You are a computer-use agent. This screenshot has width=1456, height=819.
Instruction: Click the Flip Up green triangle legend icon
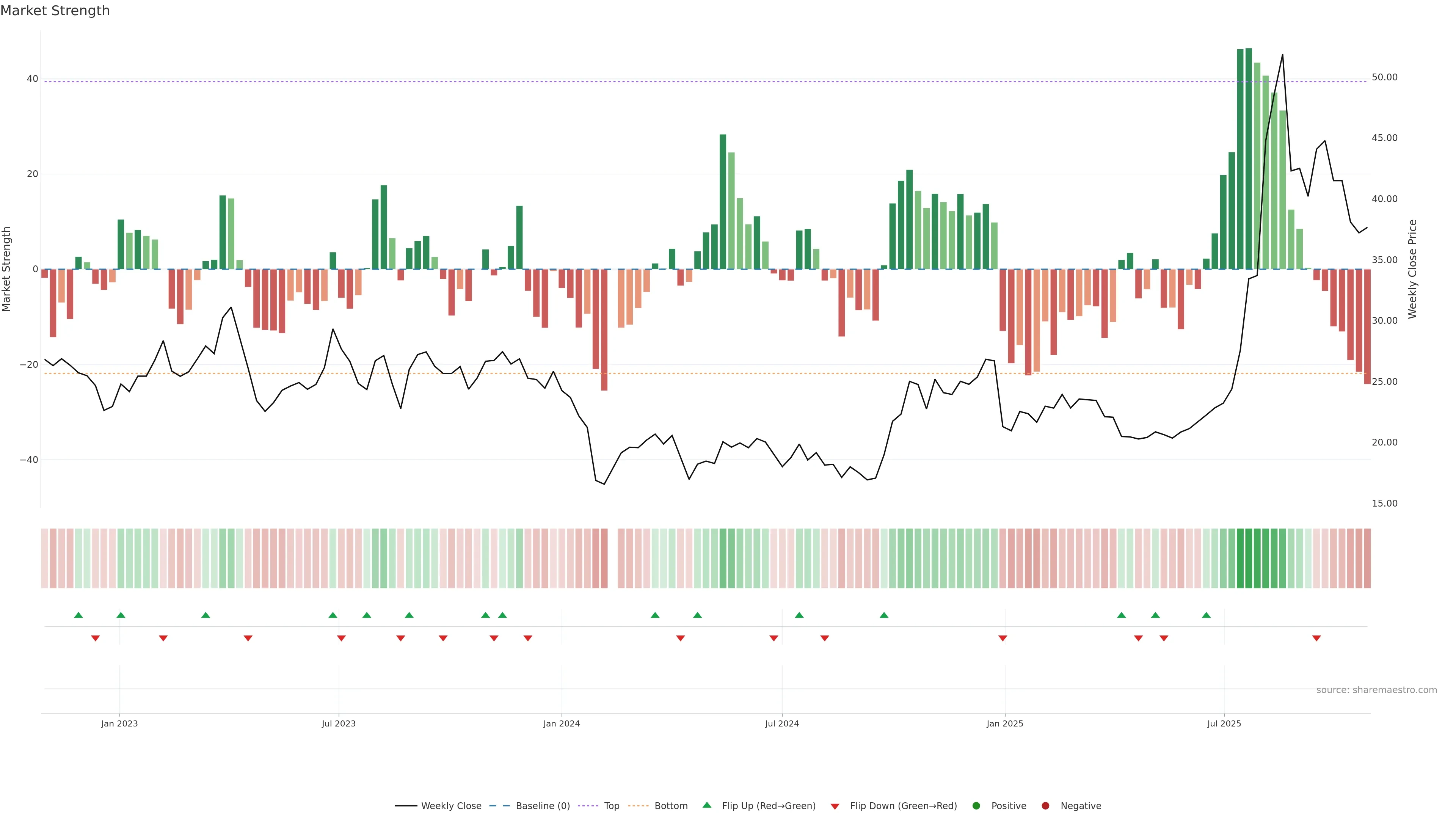(706, 805)
